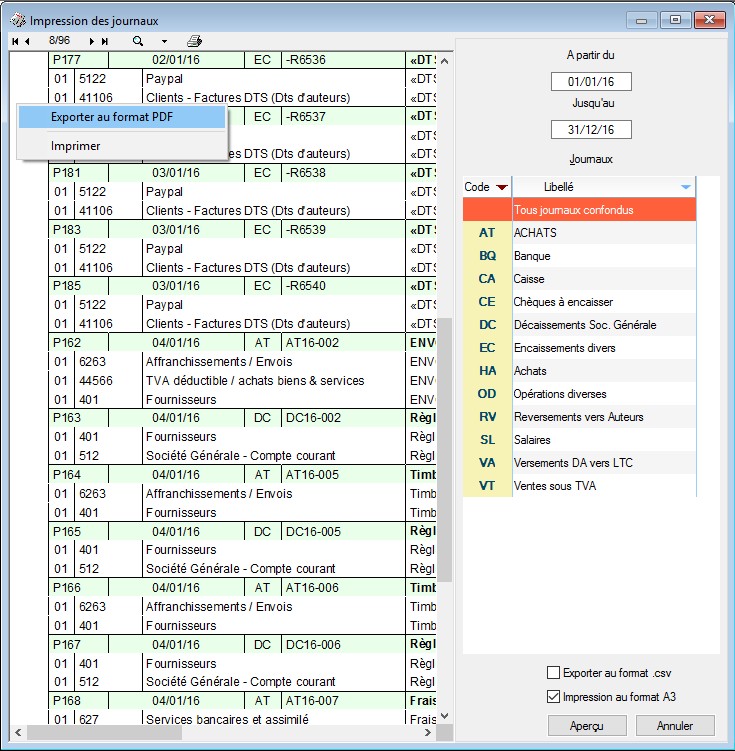Click preview scroll down arrow
This screenshot has height=751, width=735.
click(x=444, y=716)
